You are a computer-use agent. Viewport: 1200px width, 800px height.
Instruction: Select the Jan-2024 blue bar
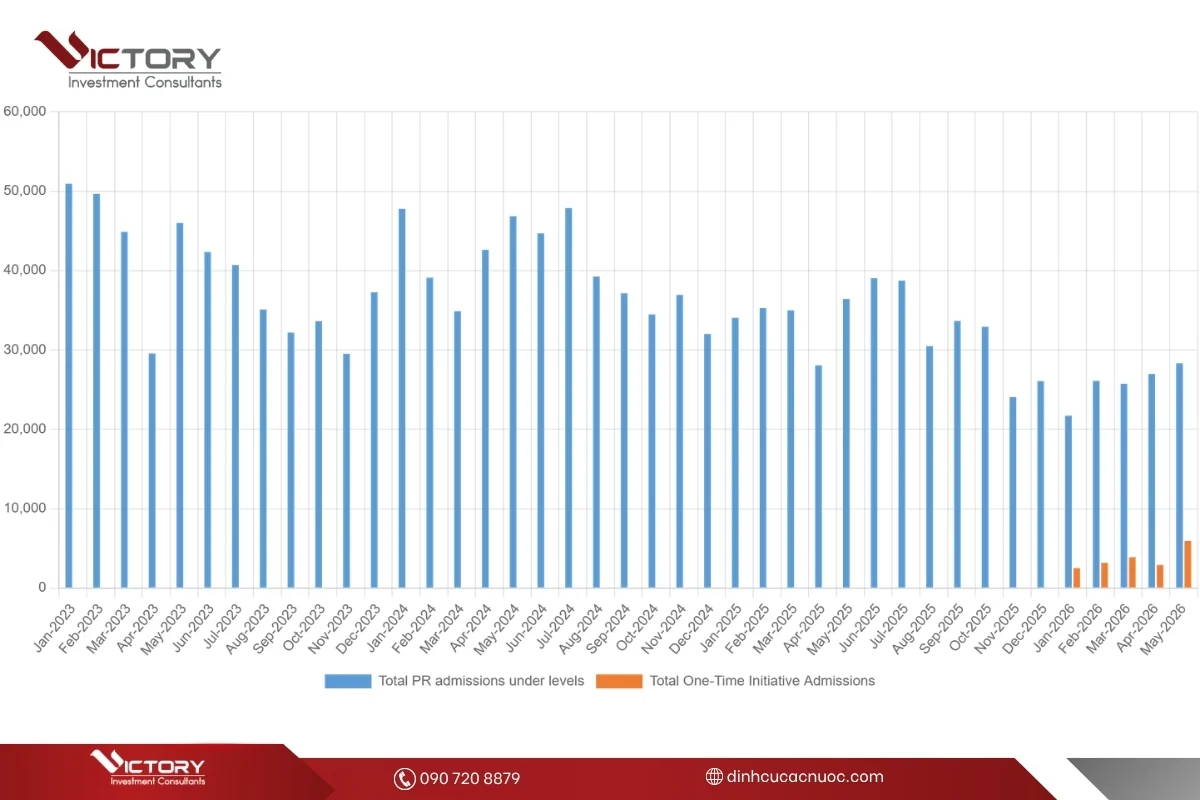[402, 398]
